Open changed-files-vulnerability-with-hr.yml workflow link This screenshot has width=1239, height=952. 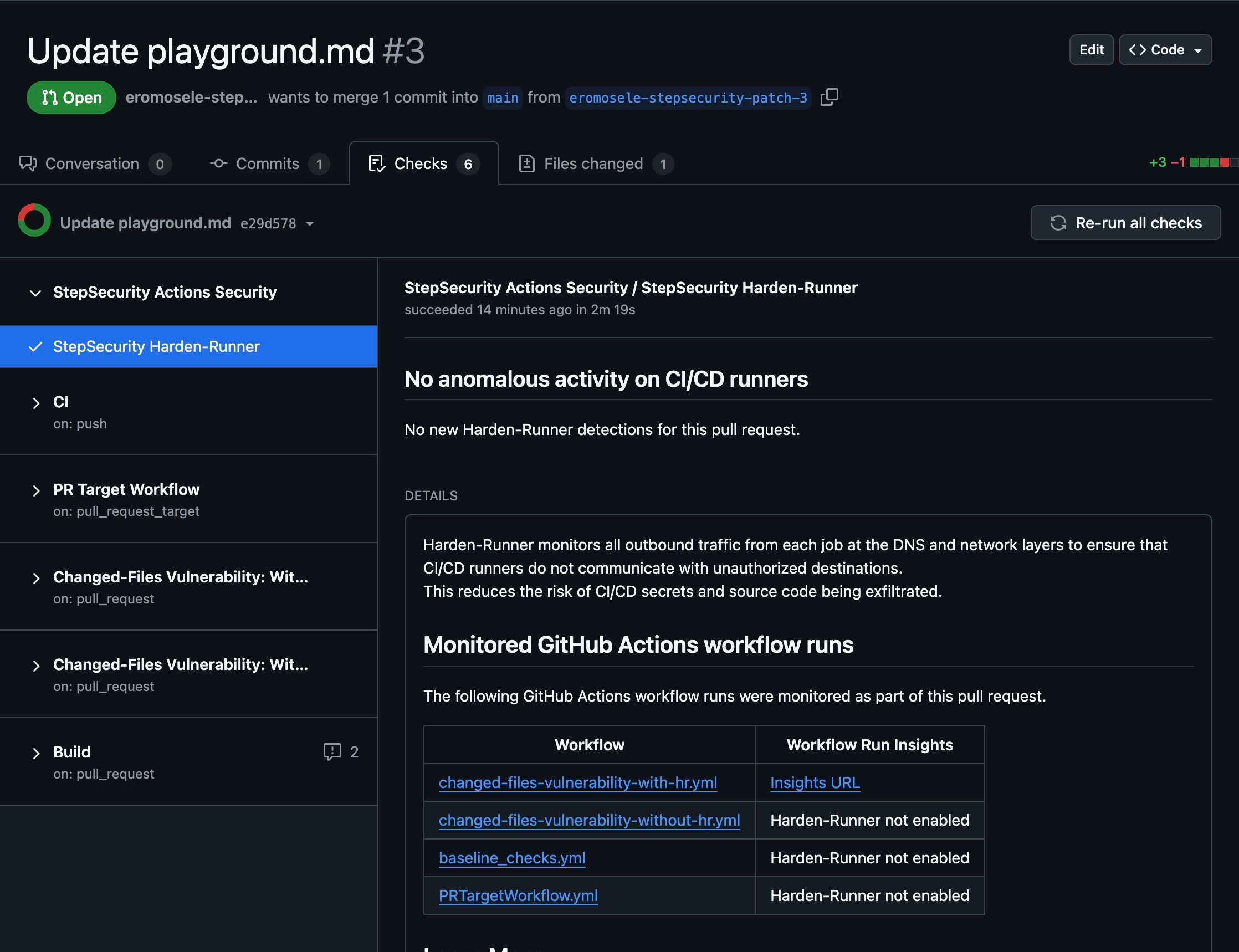pyautogui.click(x=578, y=782)
